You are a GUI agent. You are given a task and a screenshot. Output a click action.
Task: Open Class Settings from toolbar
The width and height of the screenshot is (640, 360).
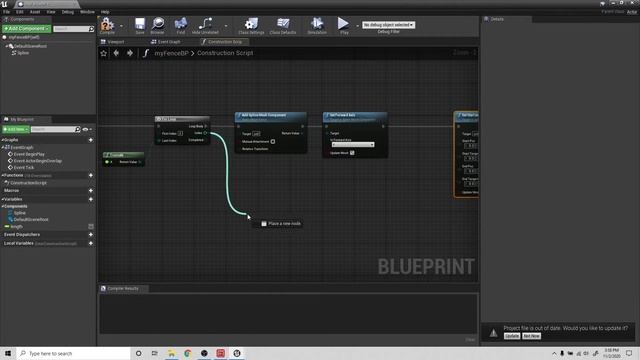click(251, 25)
